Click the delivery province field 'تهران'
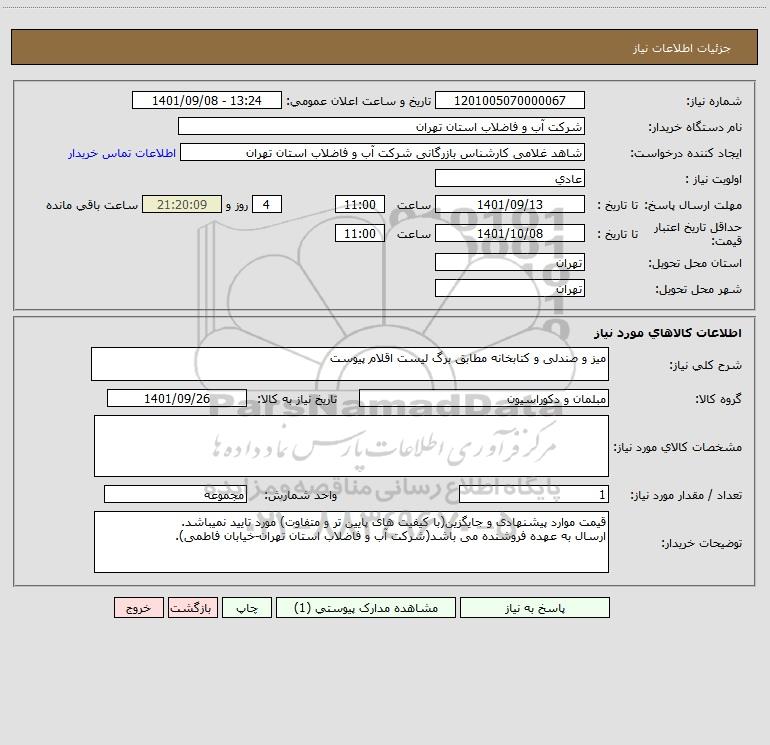The width and height of the screenshot is (770, 745). tap(510, 262)
